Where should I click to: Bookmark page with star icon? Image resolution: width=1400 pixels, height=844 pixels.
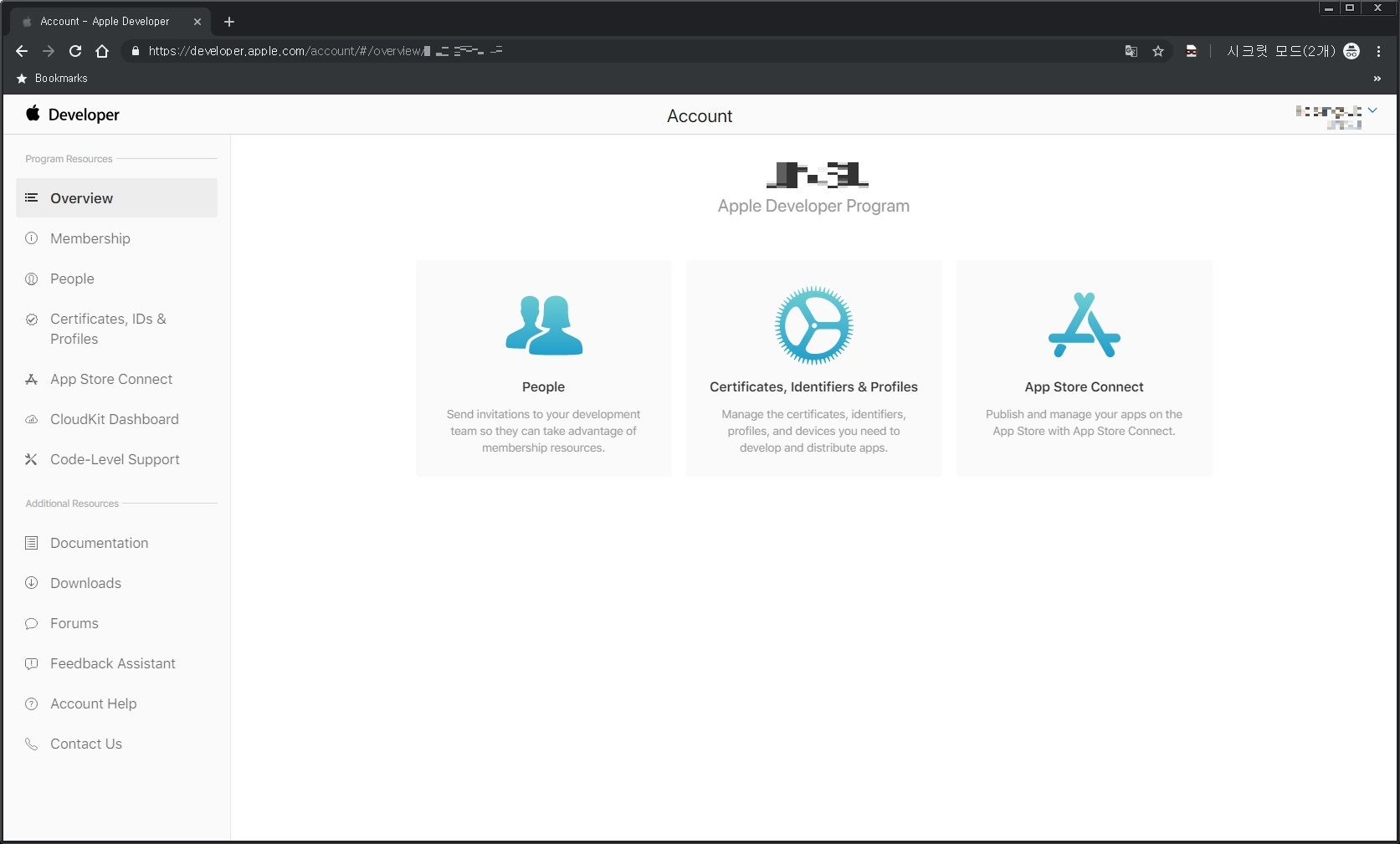[1158, 51]
